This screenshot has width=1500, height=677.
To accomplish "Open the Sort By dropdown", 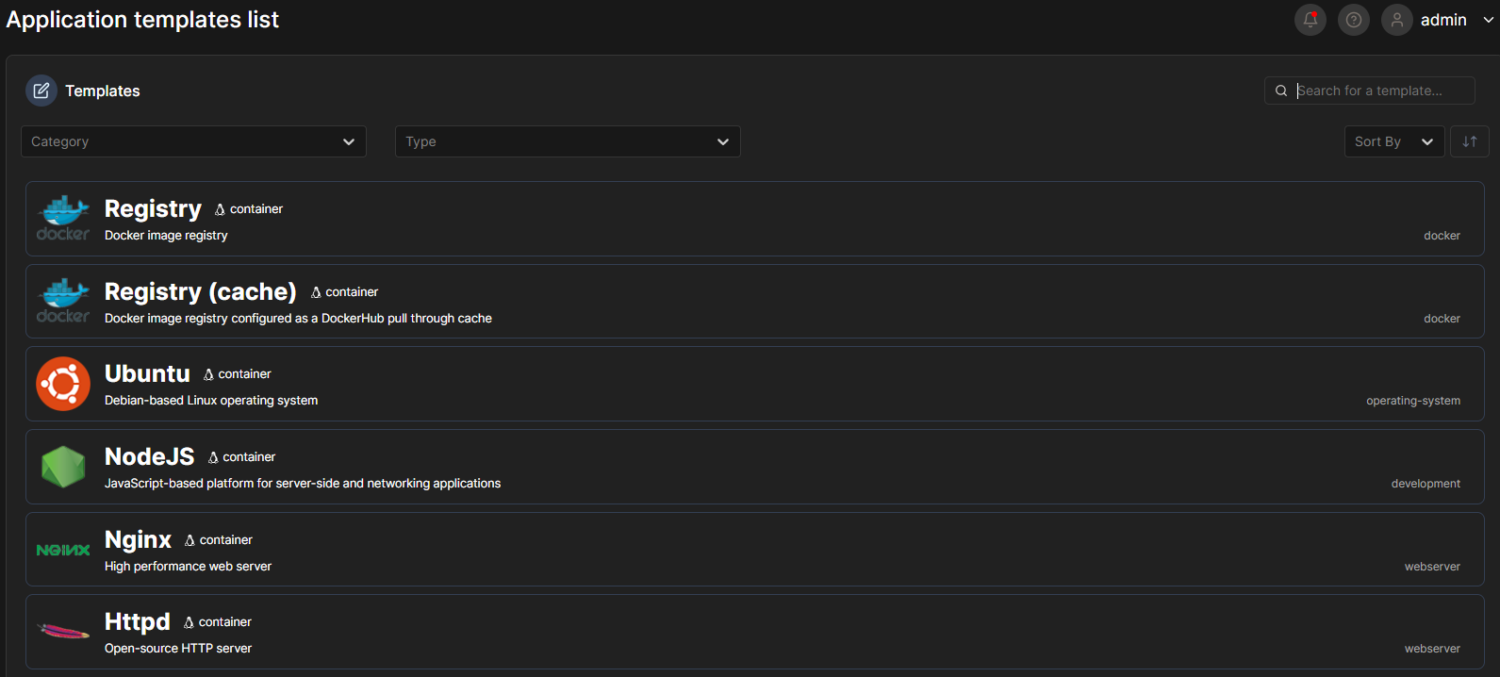I will click(1393, 142).
